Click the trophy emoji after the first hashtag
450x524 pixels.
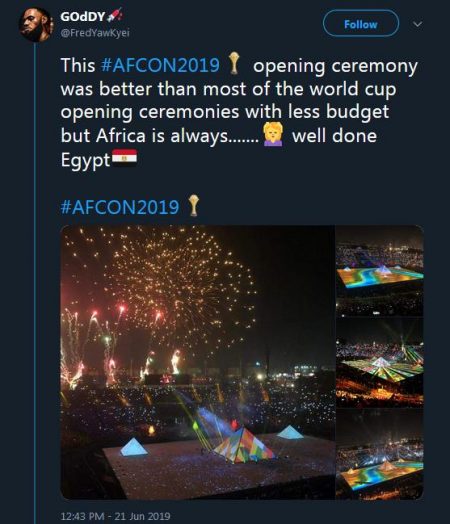[235, 63]
